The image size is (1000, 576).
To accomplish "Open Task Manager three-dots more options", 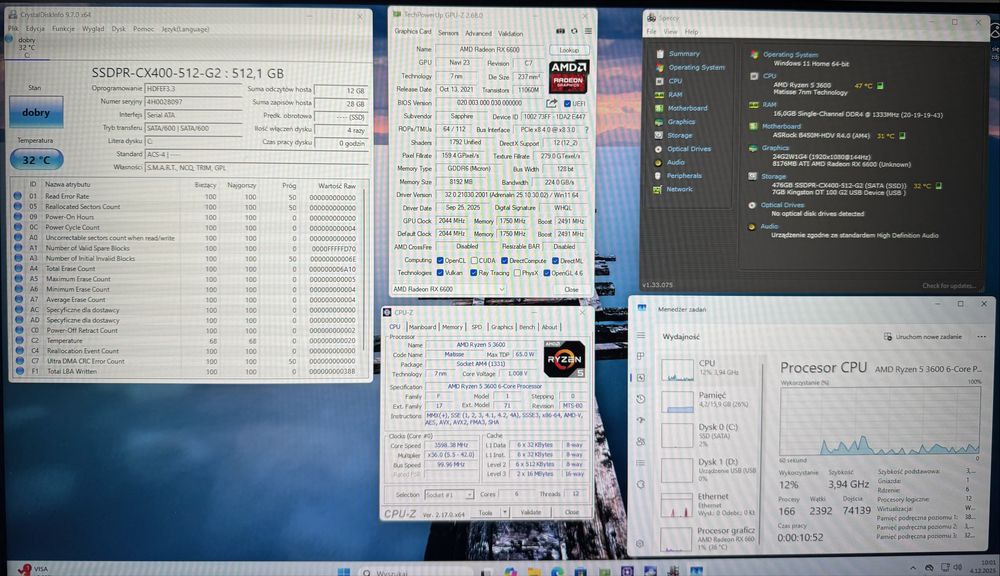I will pyautogui.click(x=981, y=336).
